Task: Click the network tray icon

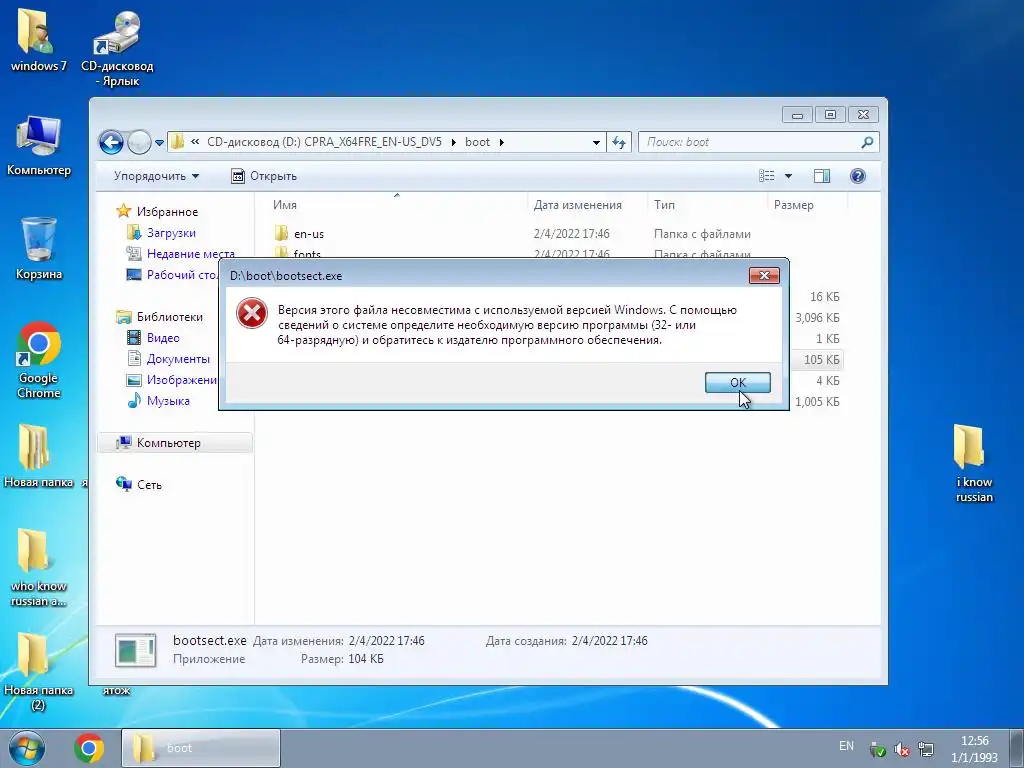Action: coord(925,750)
